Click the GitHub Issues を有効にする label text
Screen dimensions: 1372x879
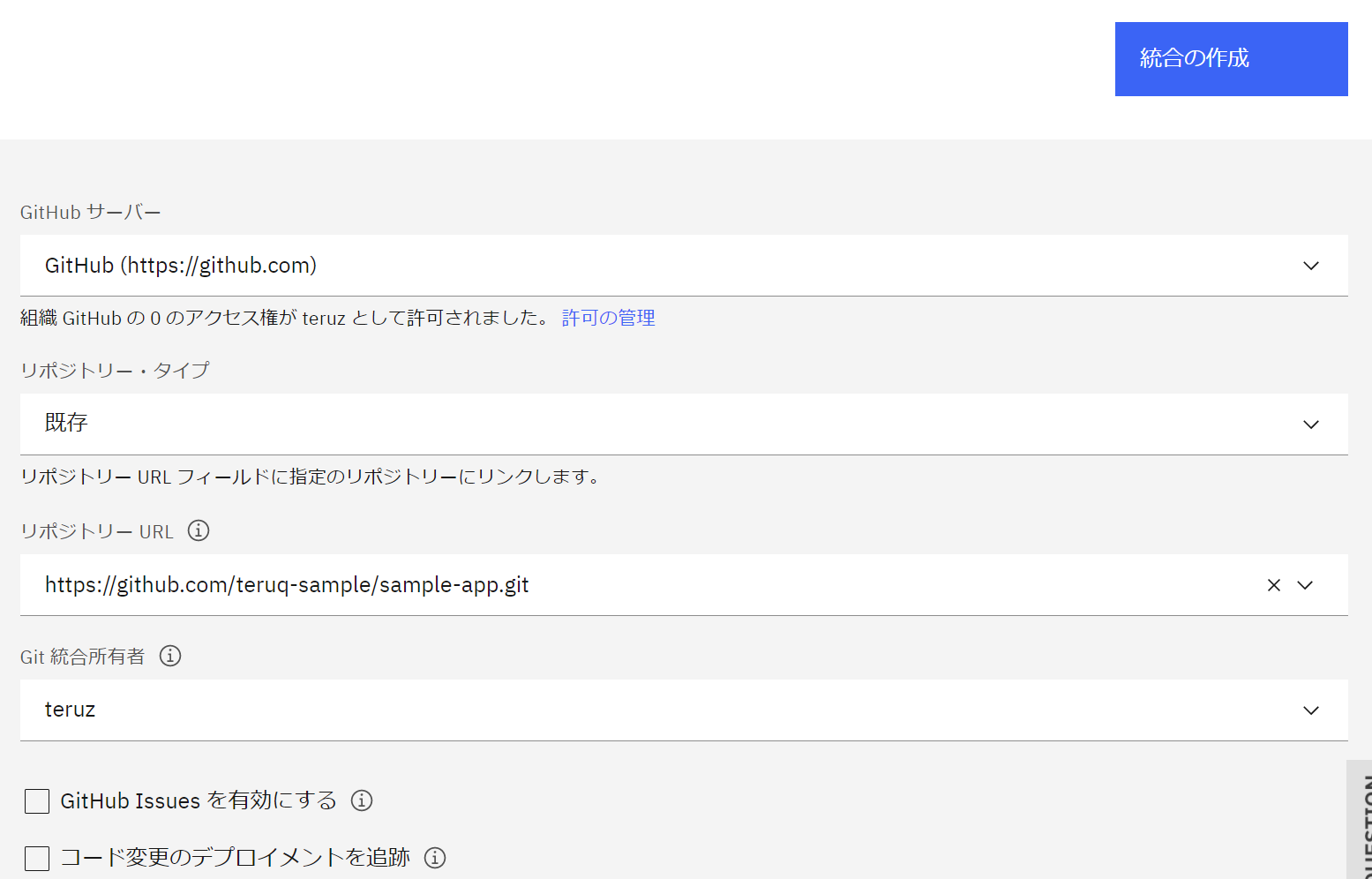199,800
